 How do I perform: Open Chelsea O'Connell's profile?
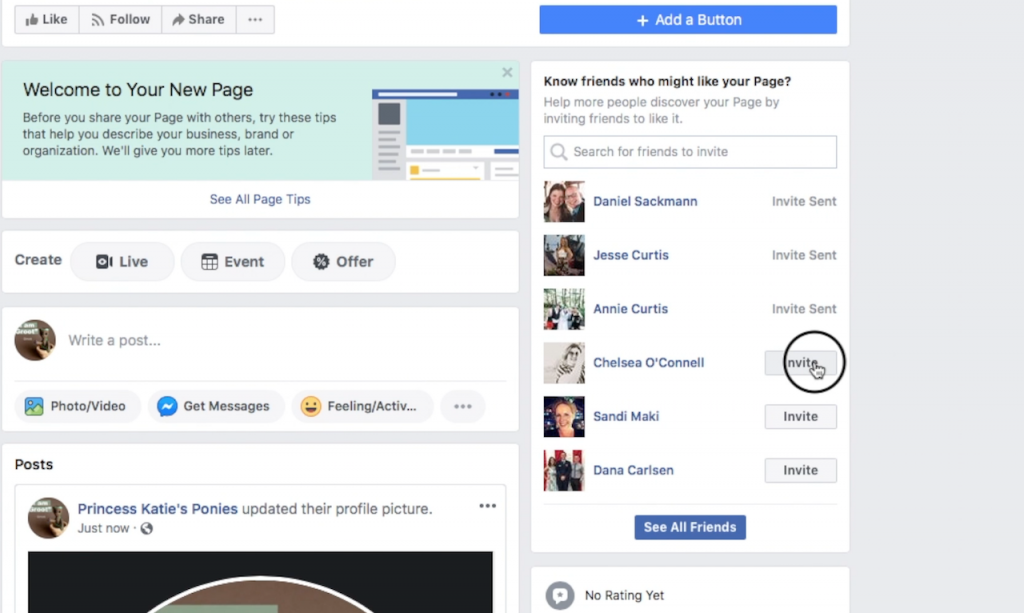(648, 362)
